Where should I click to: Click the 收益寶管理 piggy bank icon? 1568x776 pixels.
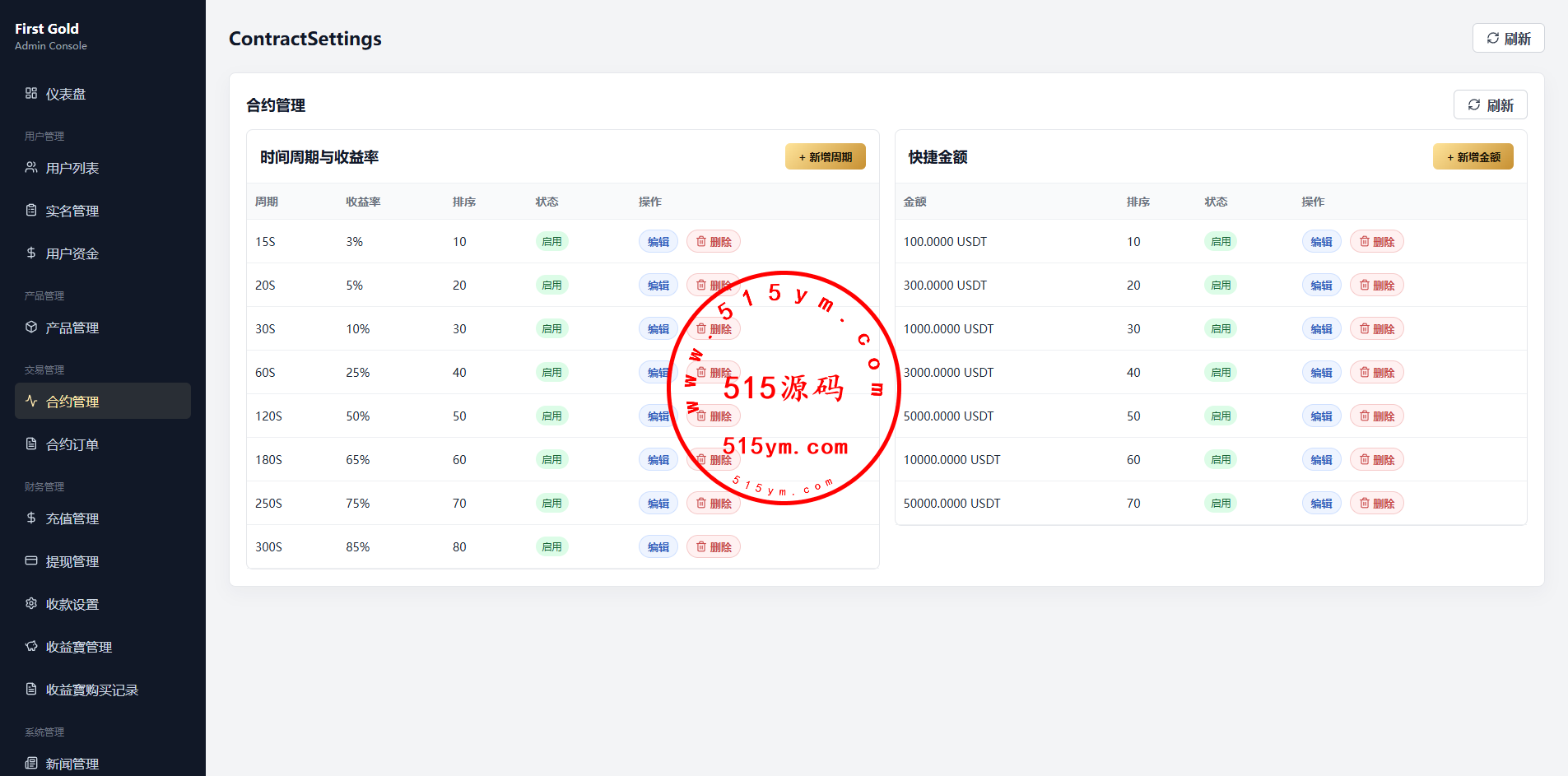click(31, 646)
